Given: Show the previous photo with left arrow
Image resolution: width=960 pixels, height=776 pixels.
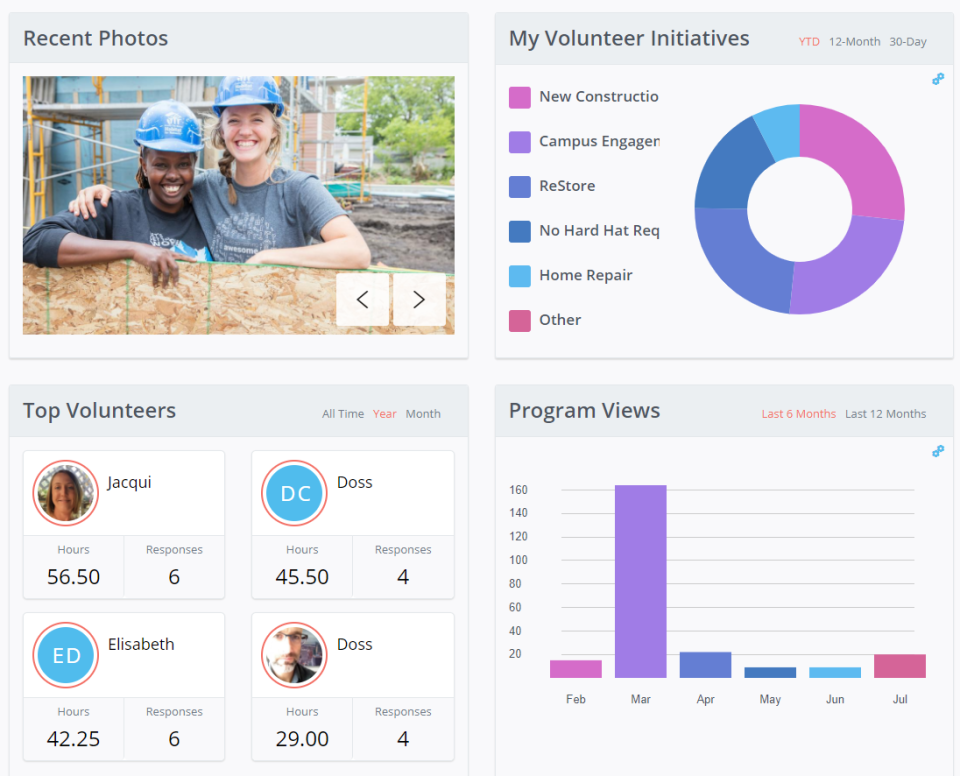Looking at the screenshot, I should tap(362, 299).
